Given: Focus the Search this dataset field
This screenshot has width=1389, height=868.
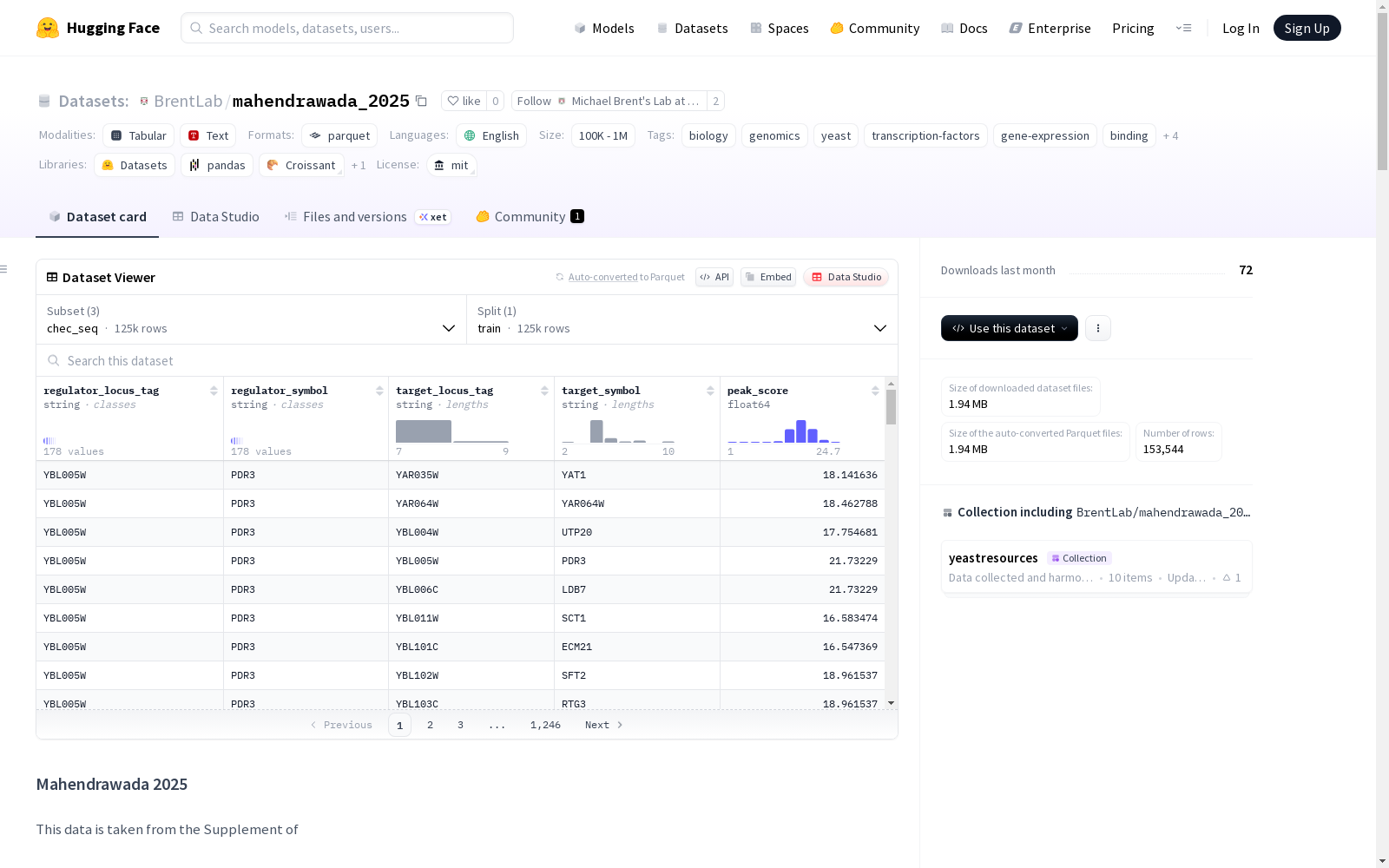Looking at the screenshot, I should (467, 360).
